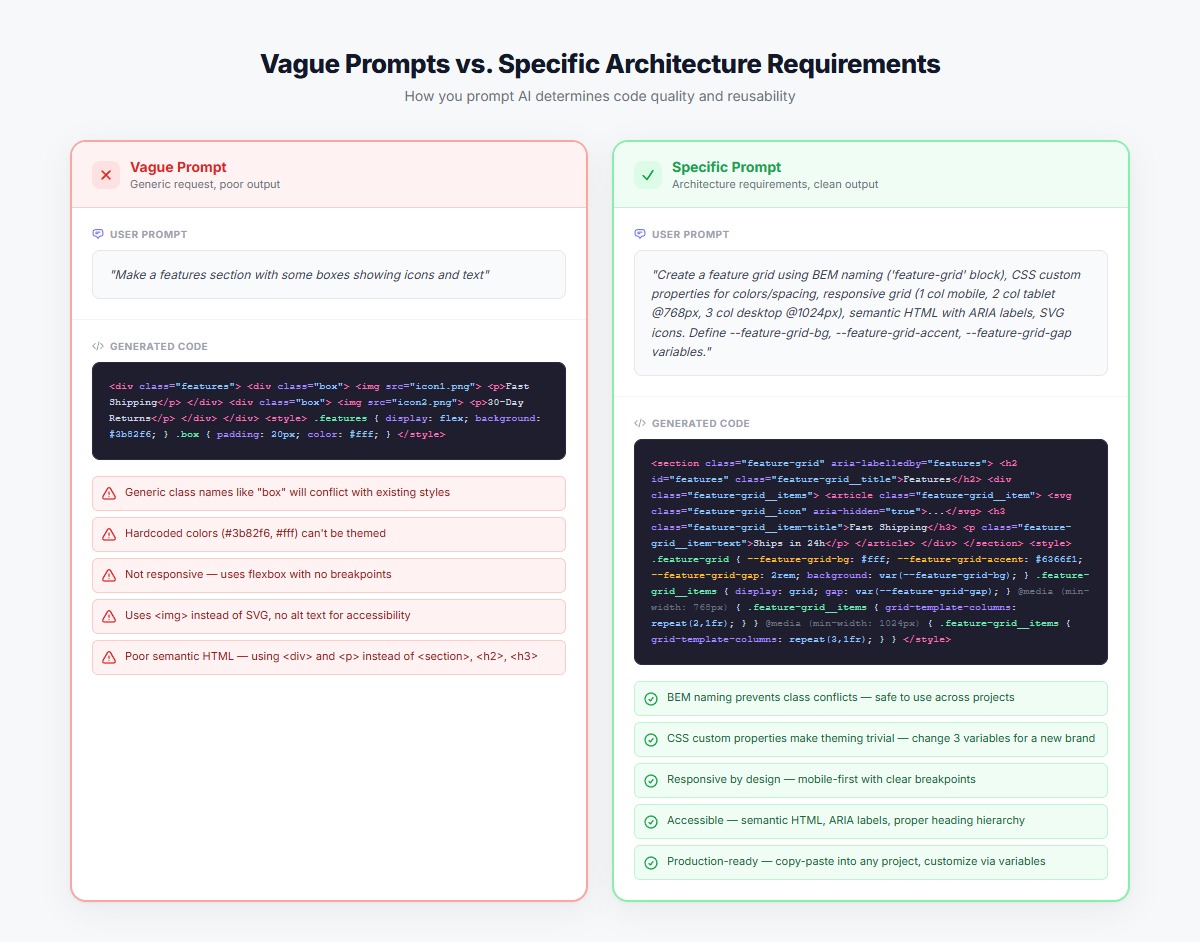1200x942 pixels.
Task: Click the code brackets icon near left GENERATED CODE label
Action: click(97, 345)
